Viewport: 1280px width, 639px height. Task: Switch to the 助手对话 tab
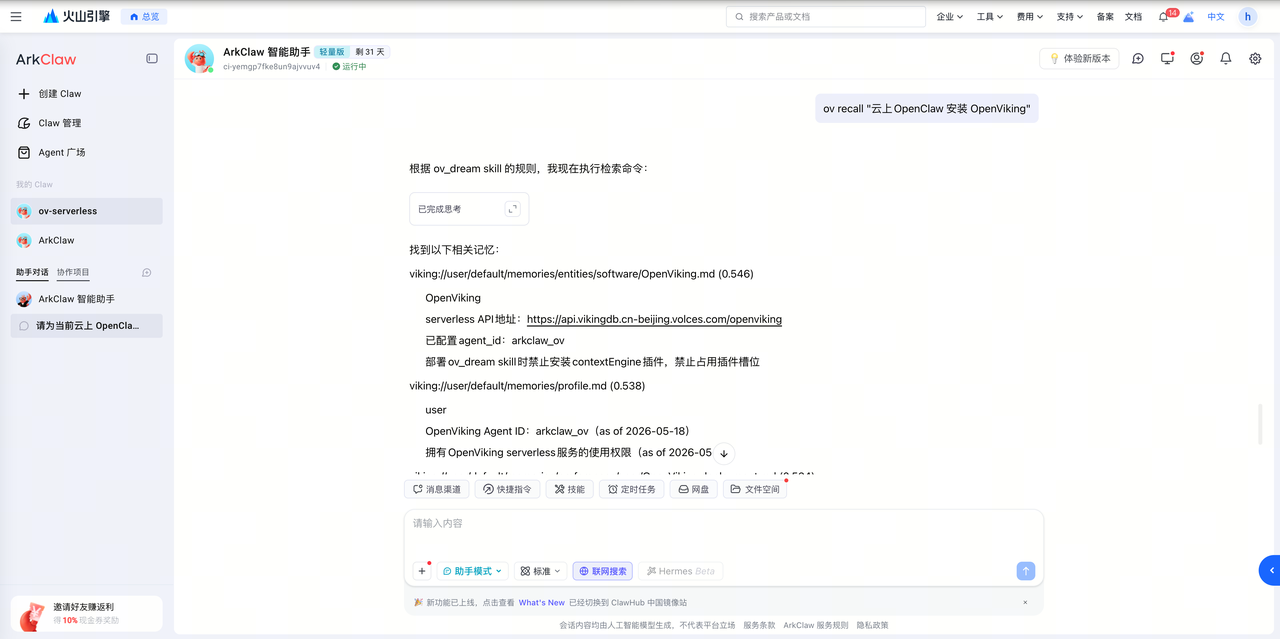click(x=32, y=272)
